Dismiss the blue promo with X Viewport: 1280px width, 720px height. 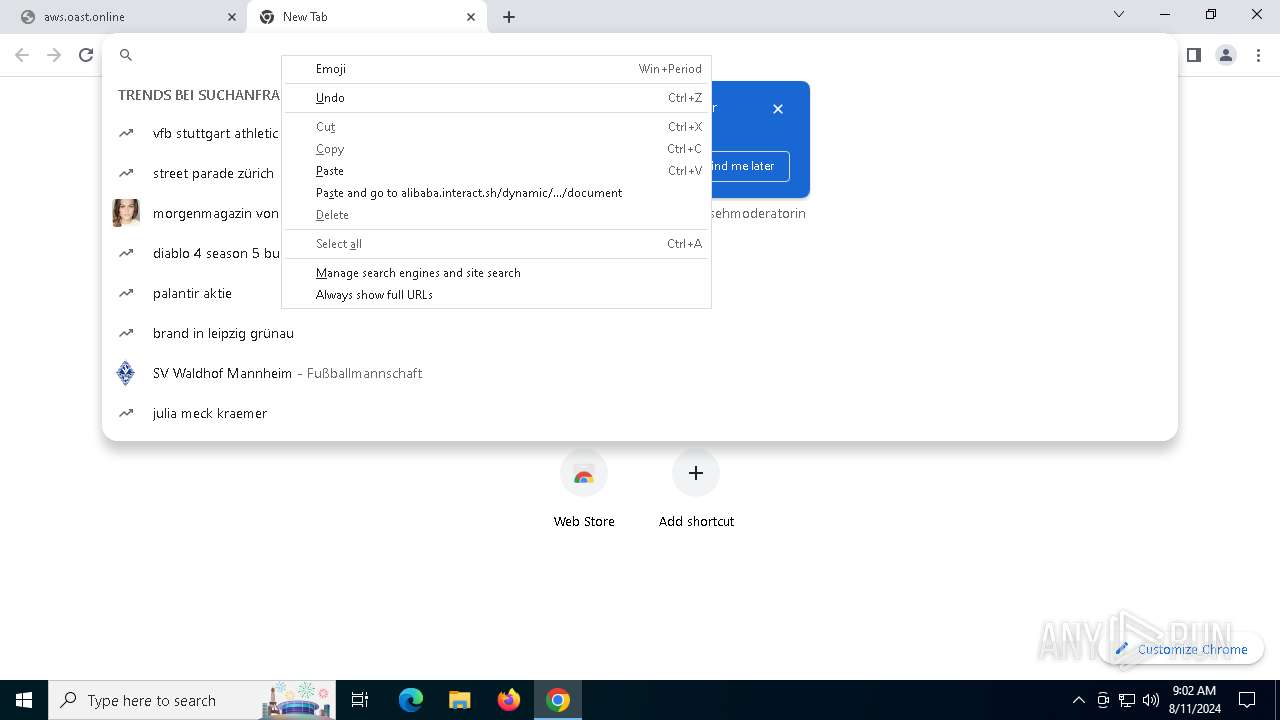tap(778, 109)
